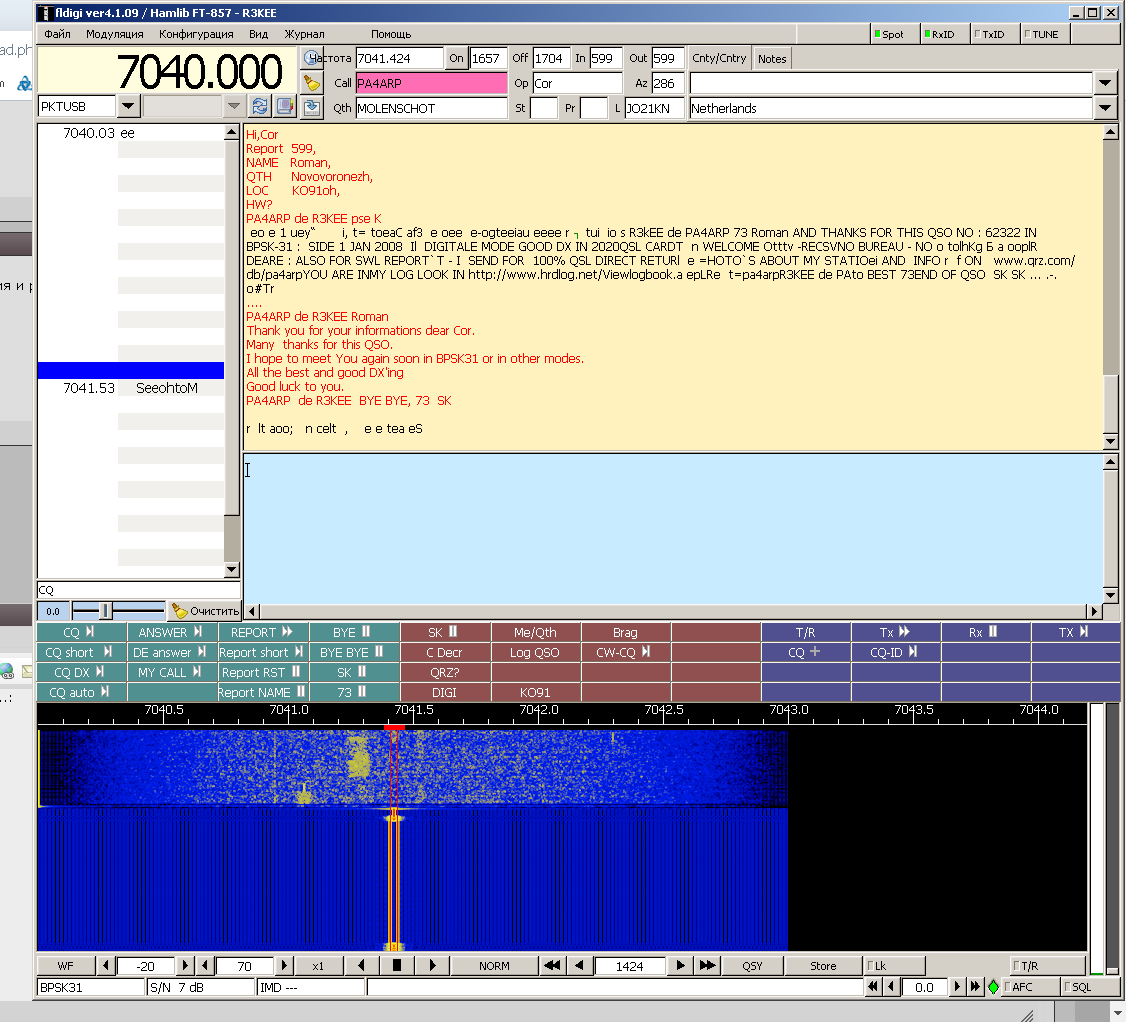Viewport: 1126px width, 1022px height.
Task: Click the QSO time lookup clock icon
Action: (311, 58)
